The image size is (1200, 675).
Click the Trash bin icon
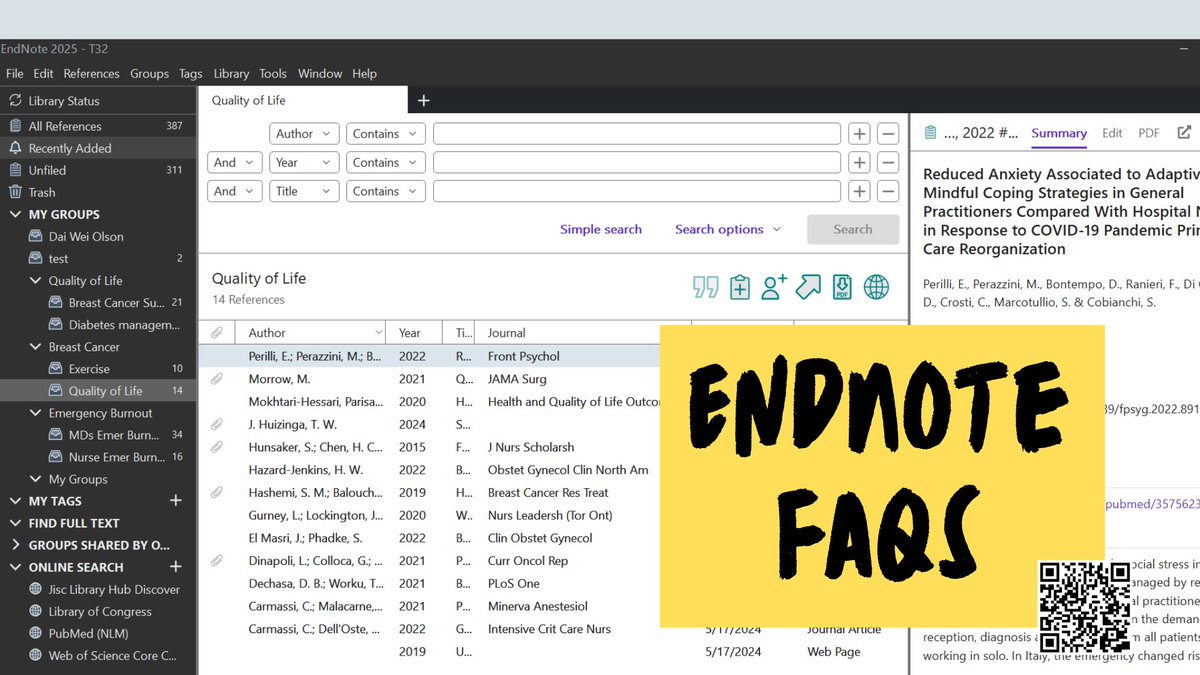15,192
